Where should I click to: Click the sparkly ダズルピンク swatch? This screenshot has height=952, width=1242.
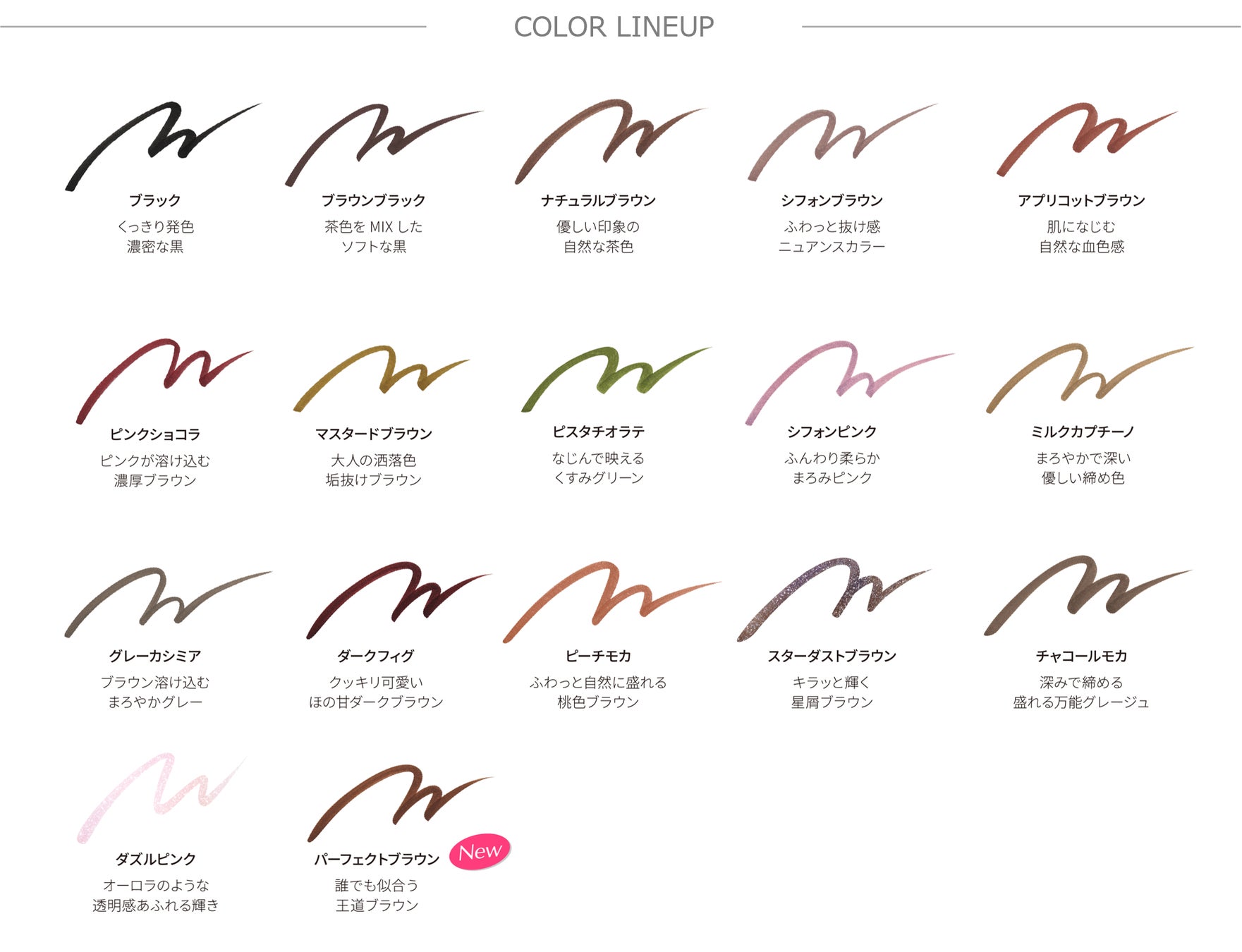tap(162, 798)
